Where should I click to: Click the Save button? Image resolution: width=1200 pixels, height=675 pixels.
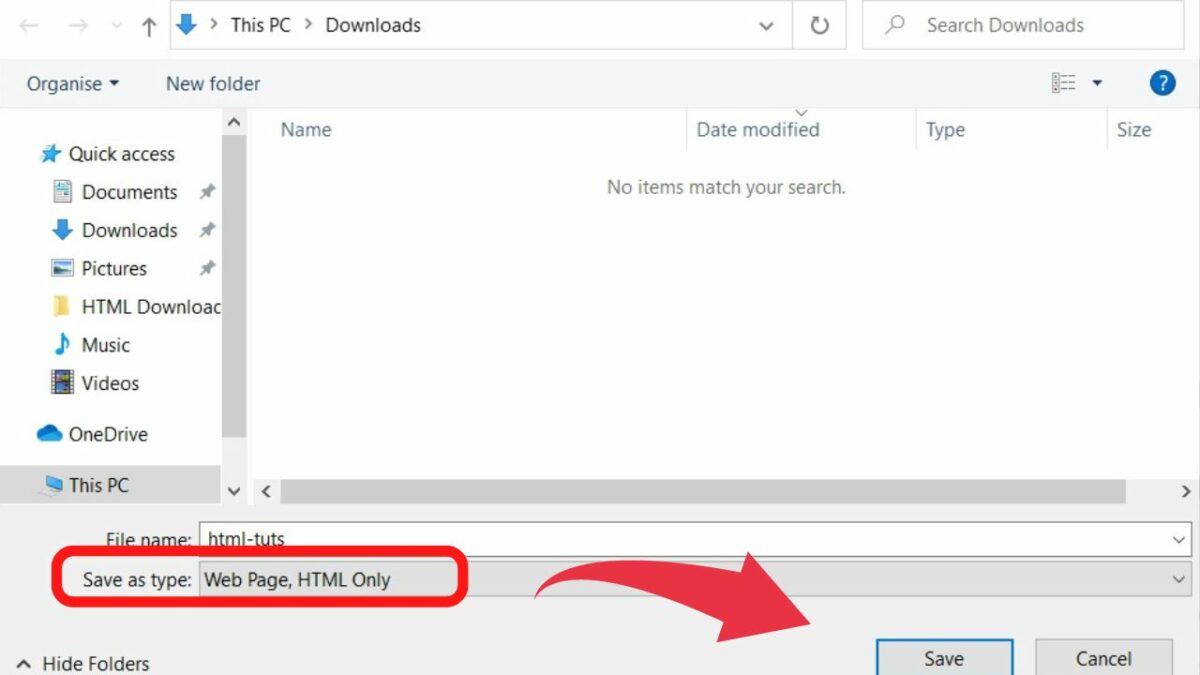(943, 658)
